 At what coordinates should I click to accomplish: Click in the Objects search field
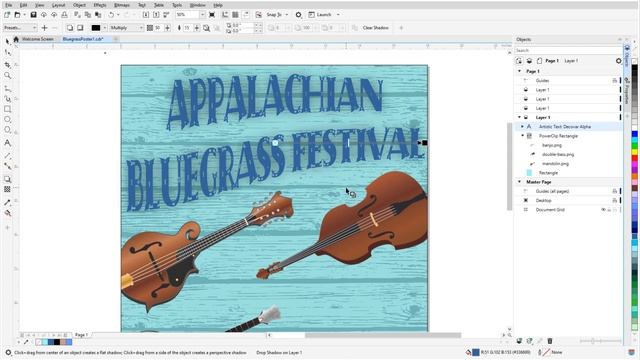tap(568, 50)
